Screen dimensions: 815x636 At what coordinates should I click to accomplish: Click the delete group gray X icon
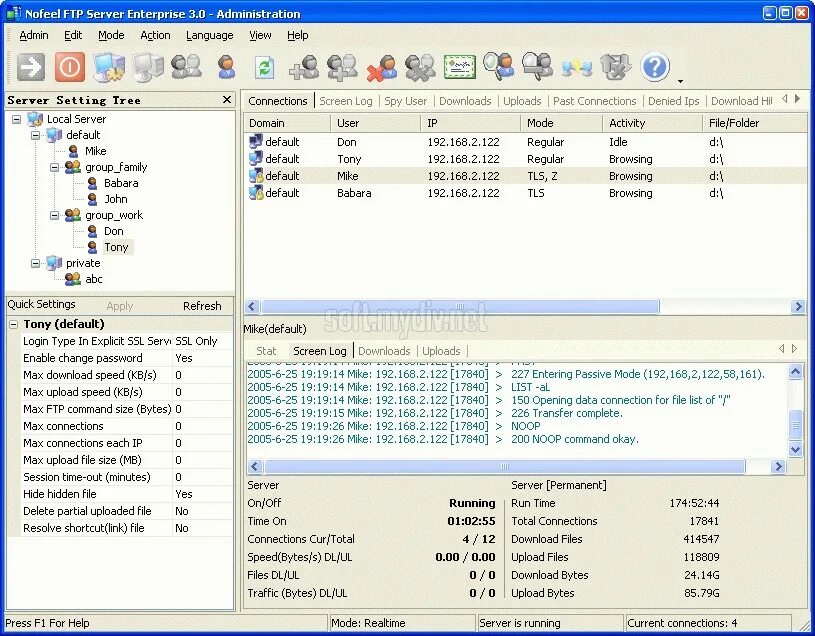[420, 68]
